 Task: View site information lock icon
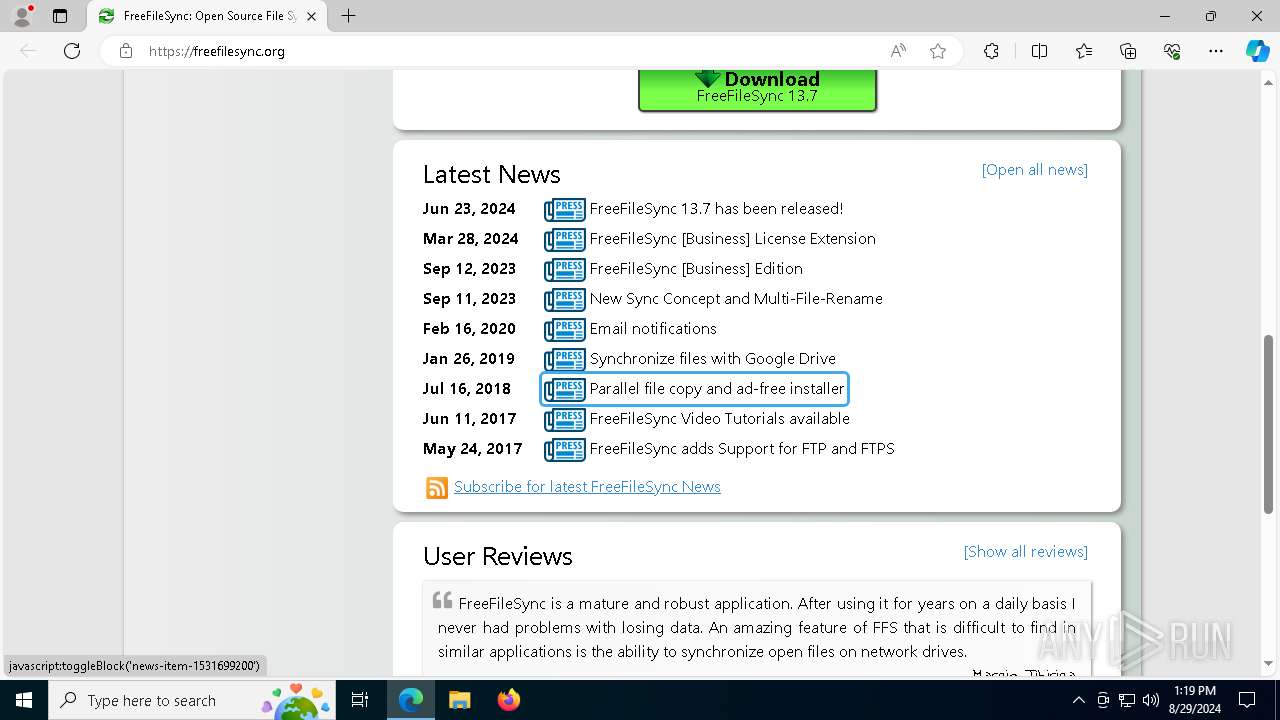(126, 51)
